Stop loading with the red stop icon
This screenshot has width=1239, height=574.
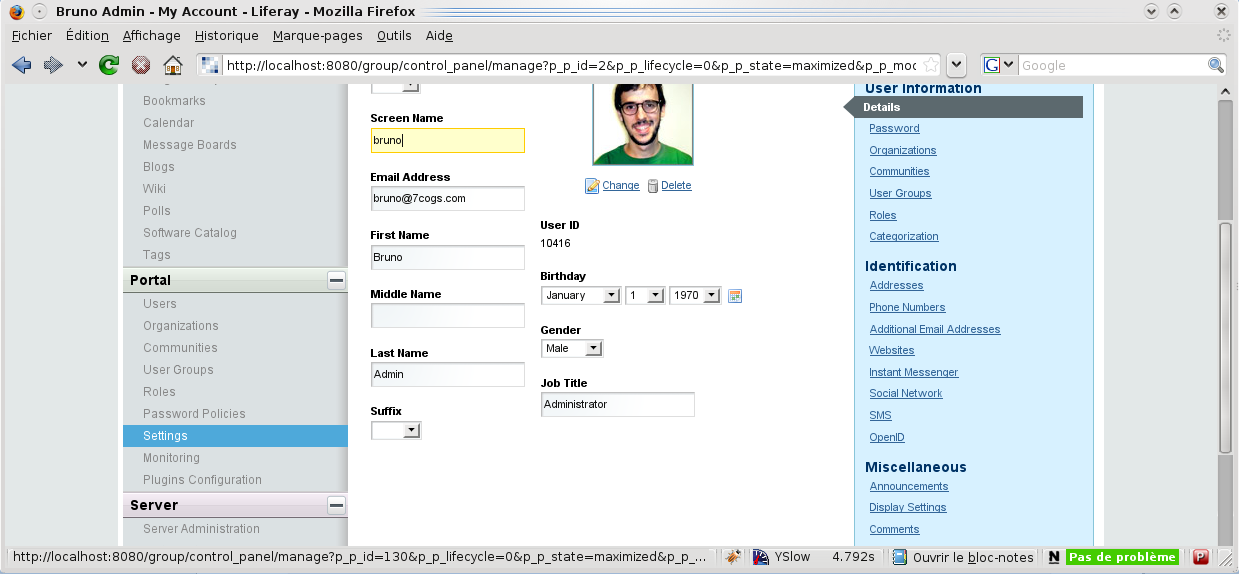click(x=141, y=65)
